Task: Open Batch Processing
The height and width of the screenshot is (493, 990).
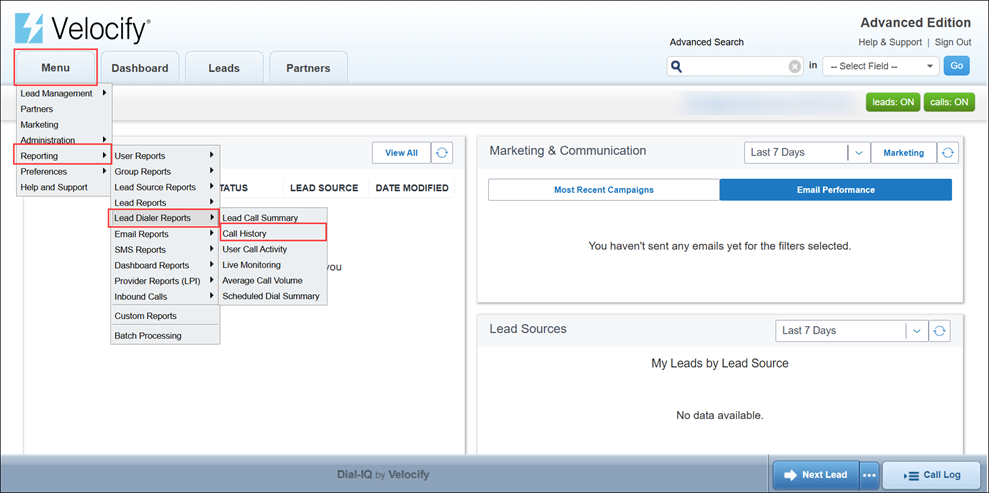Action: pyautogui.click(x=165, y=336)
